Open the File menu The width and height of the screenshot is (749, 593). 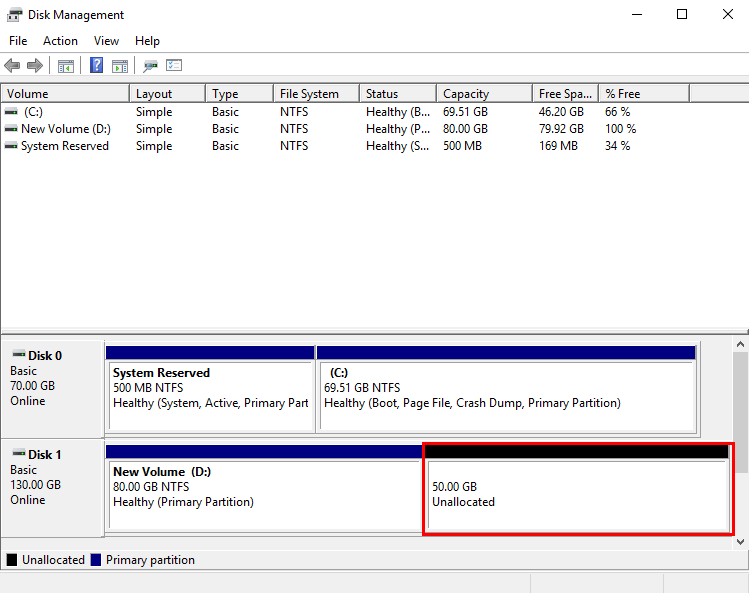tap(18, 41)
